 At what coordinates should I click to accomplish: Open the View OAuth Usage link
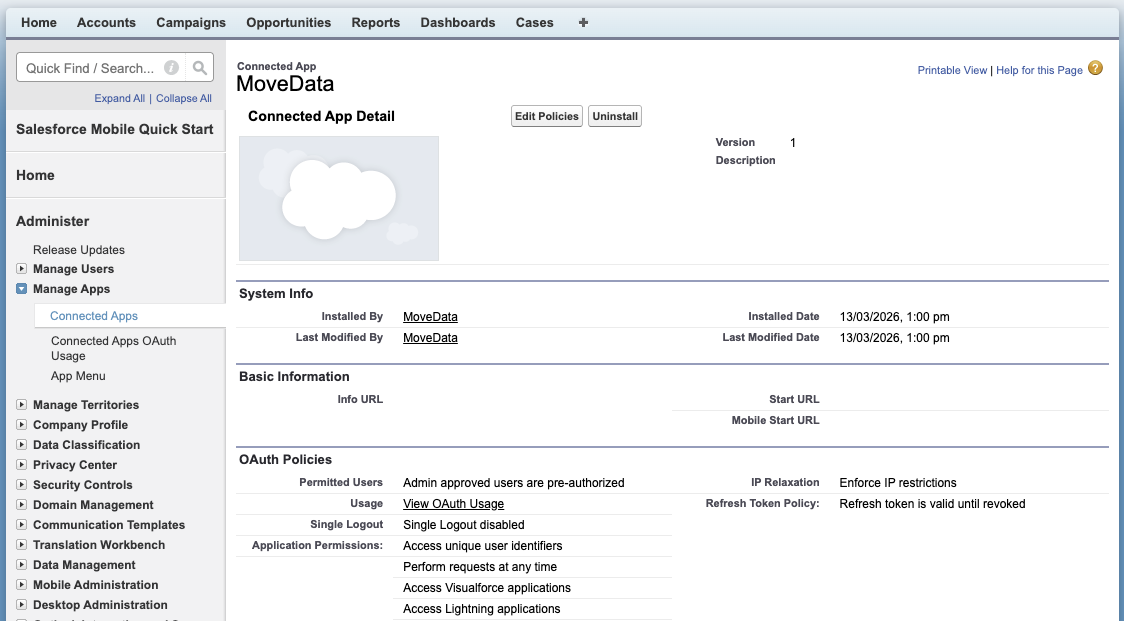click(453, 504)
